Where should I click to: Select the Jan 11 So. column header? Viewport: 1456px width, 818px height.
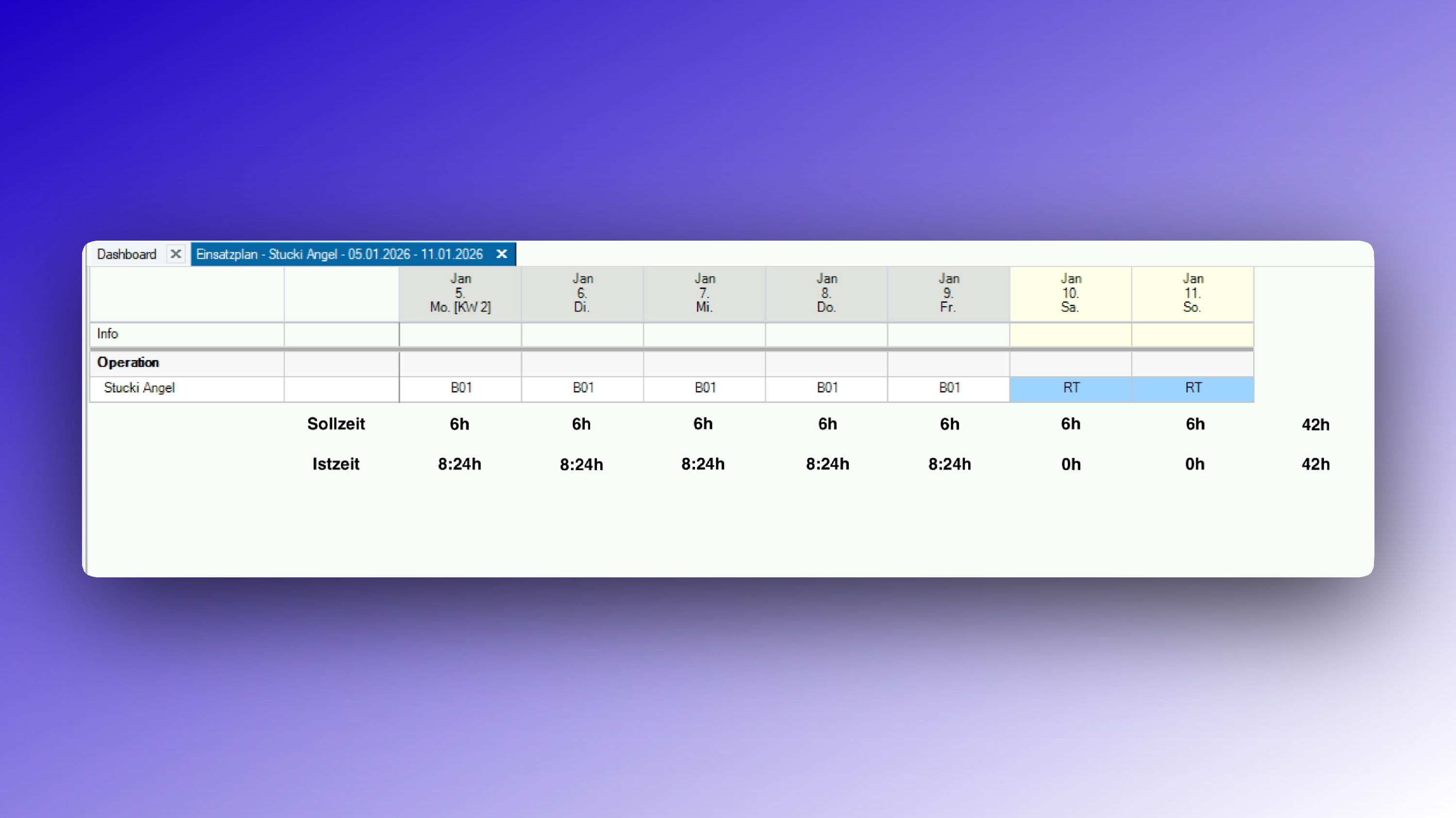1192,293
